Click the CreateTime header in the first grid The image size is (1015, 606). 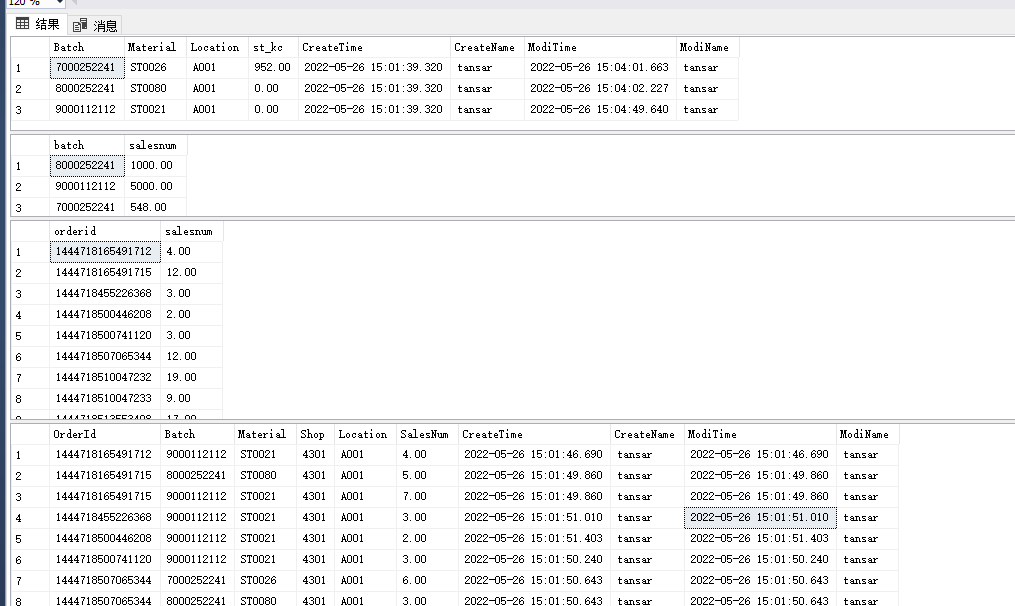click(374, 47)
